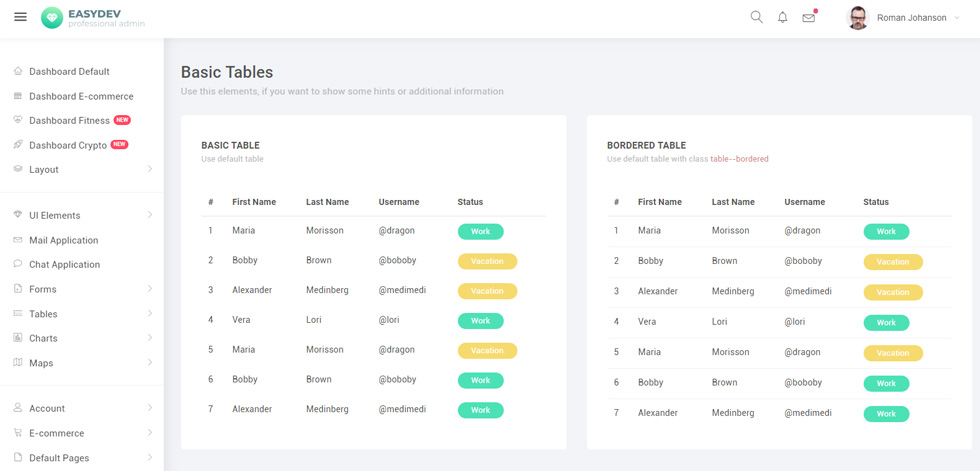The image size is (980, 471).
Task: Go to Dashboard Crypto
Action: (68, 145)
